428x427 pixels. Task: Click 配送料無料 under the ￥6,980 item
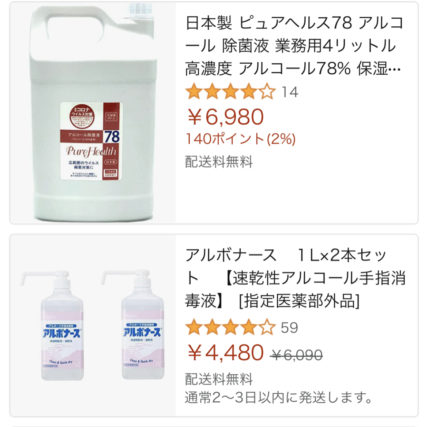click(219, 162)
